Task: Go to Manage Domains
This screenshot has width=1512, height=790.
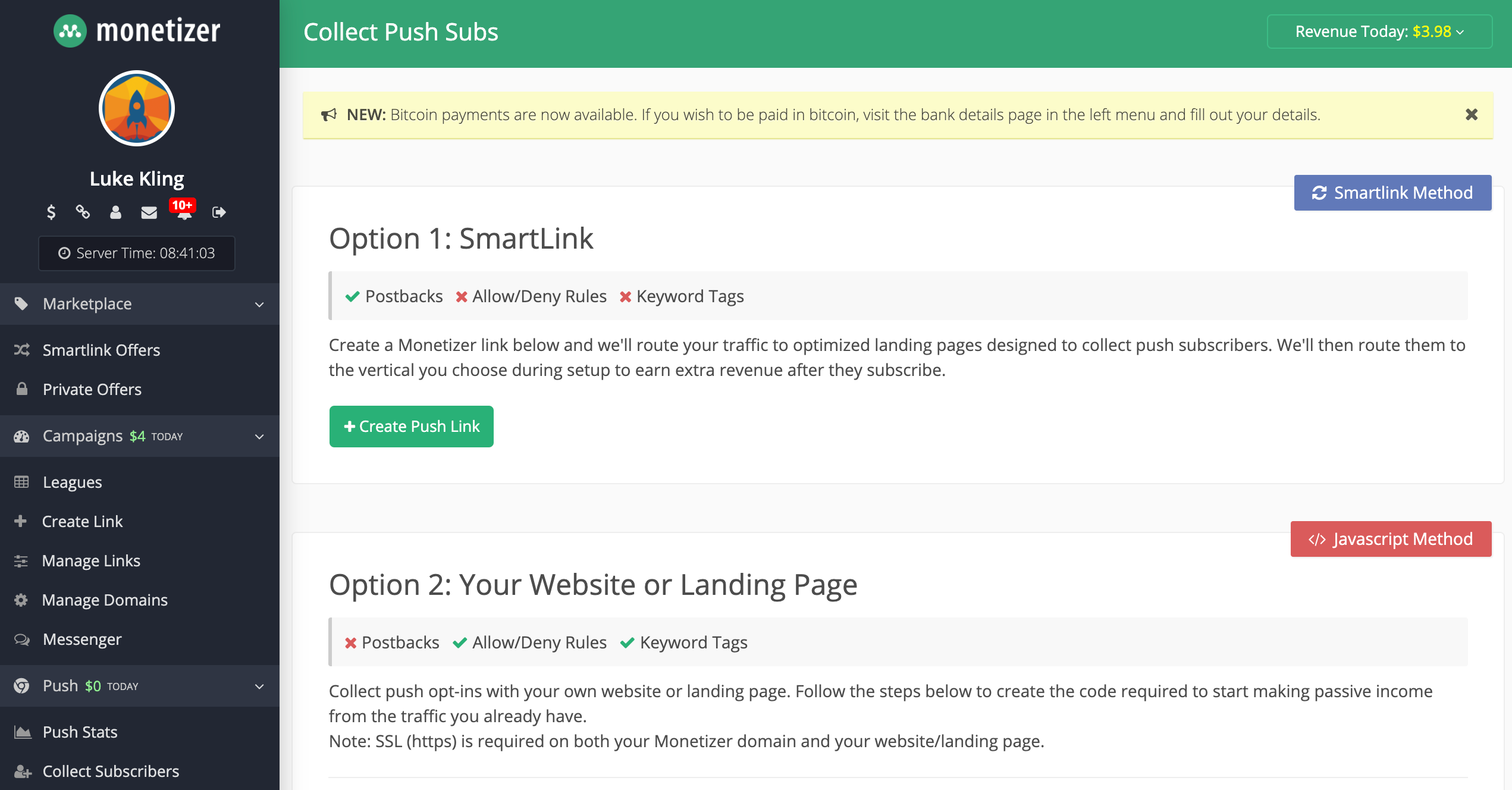Action: pyautogui.click(x=105, y=600)
